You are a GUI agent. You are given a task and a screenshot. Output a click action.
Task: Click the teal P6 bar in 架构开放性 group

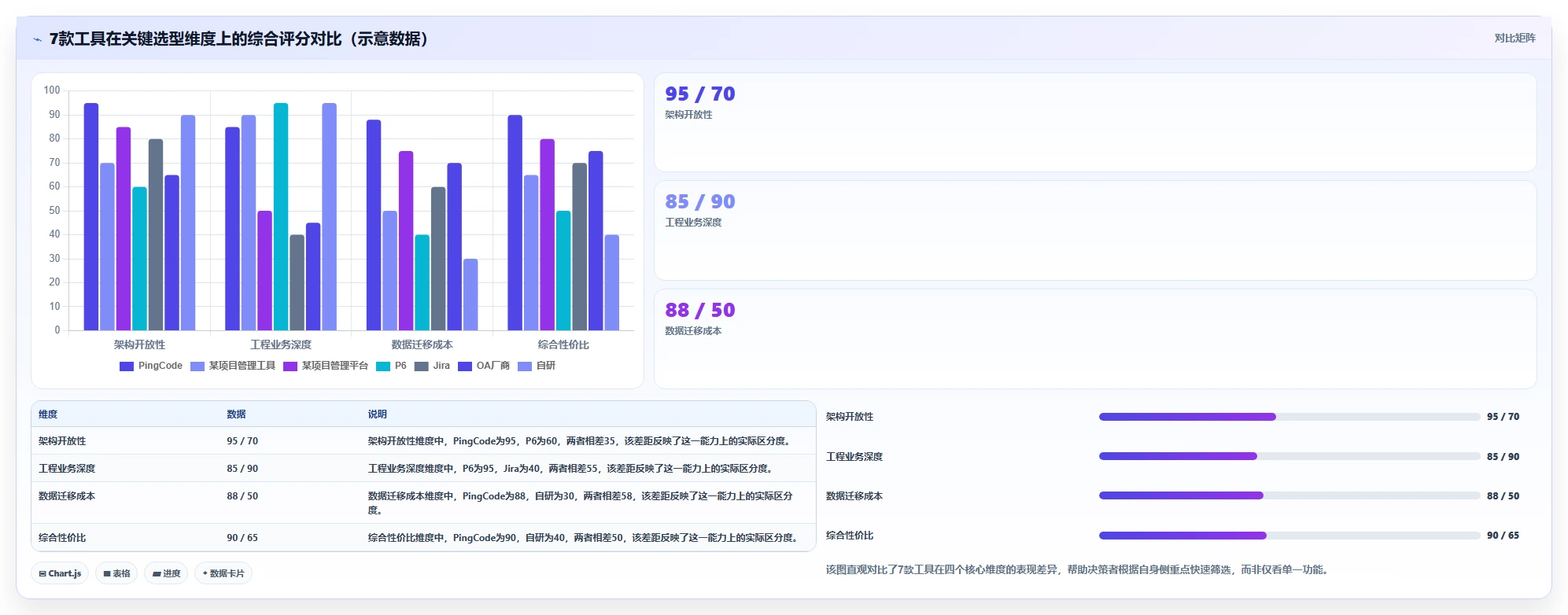pyautogui.click(x=139, y=259)
